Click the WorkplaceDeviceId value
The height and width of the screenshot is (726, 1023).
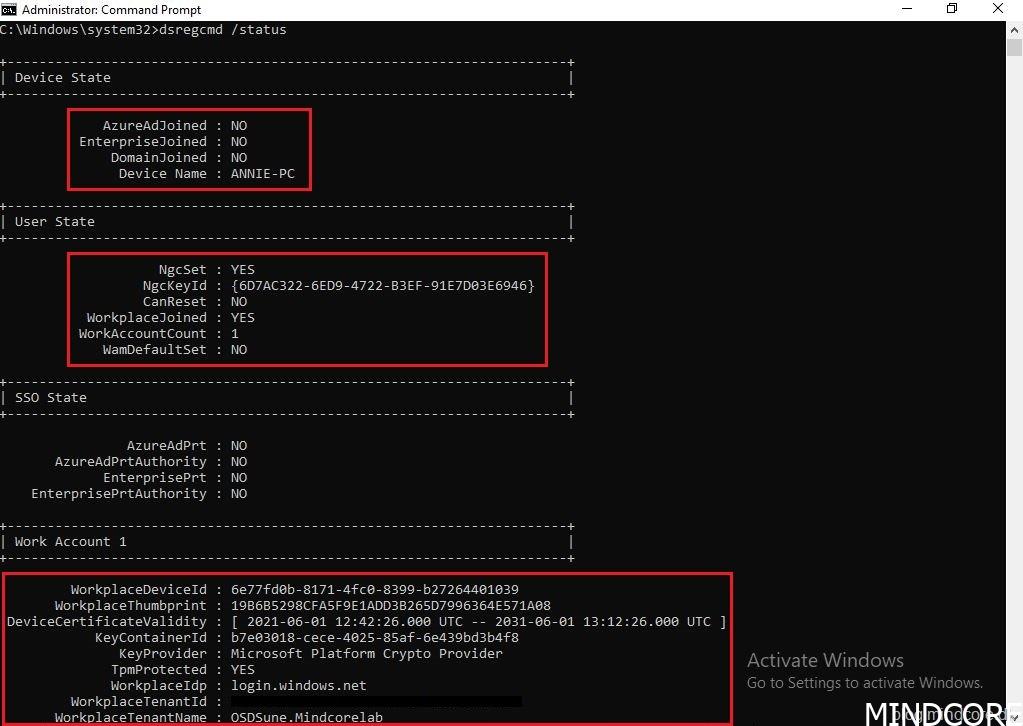(374, 590)
